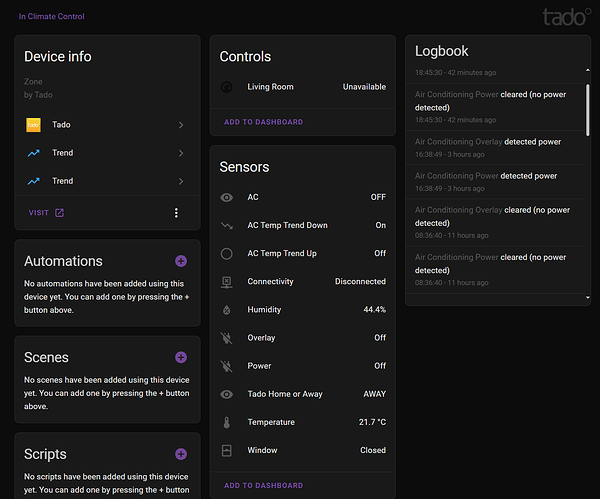Open Tado Home or Away sensor
This screenshot has height=499, width=600.
coord(285,394)
